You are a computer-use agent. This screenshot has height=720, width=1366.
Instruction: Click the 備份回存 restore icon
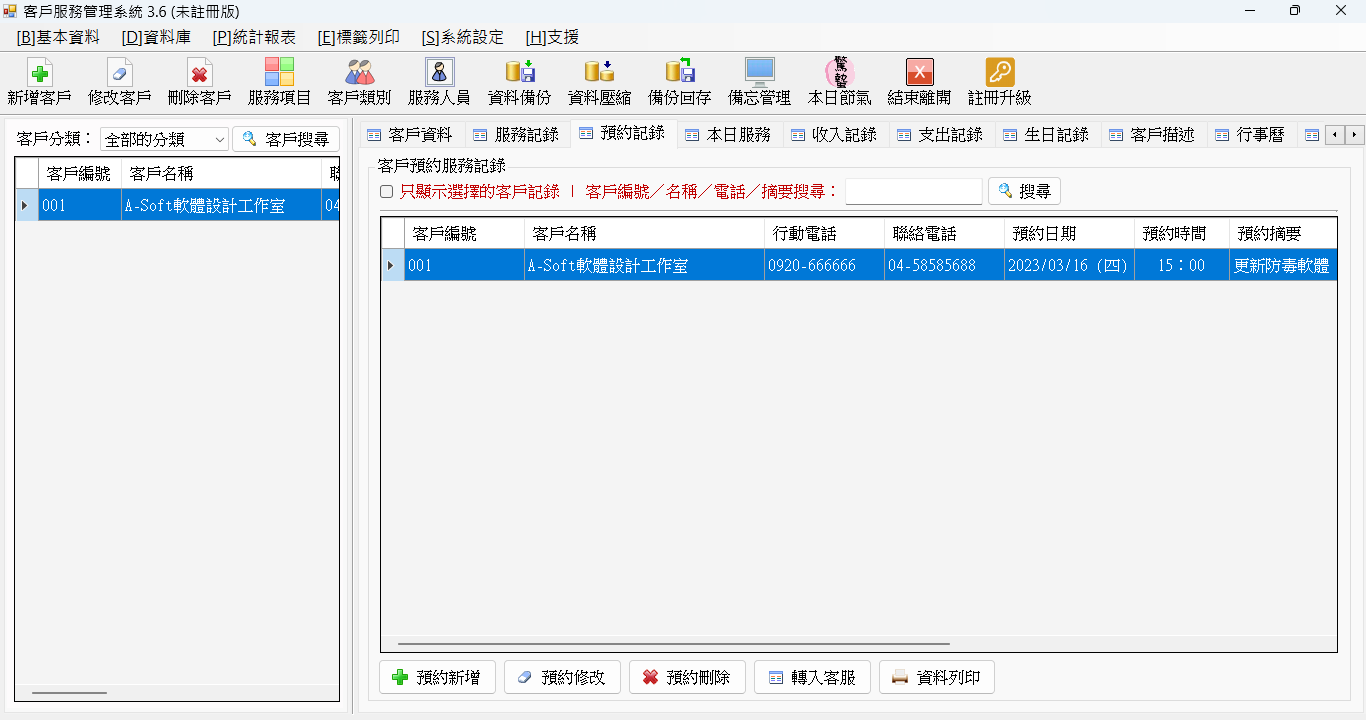(x=679, y=72)
